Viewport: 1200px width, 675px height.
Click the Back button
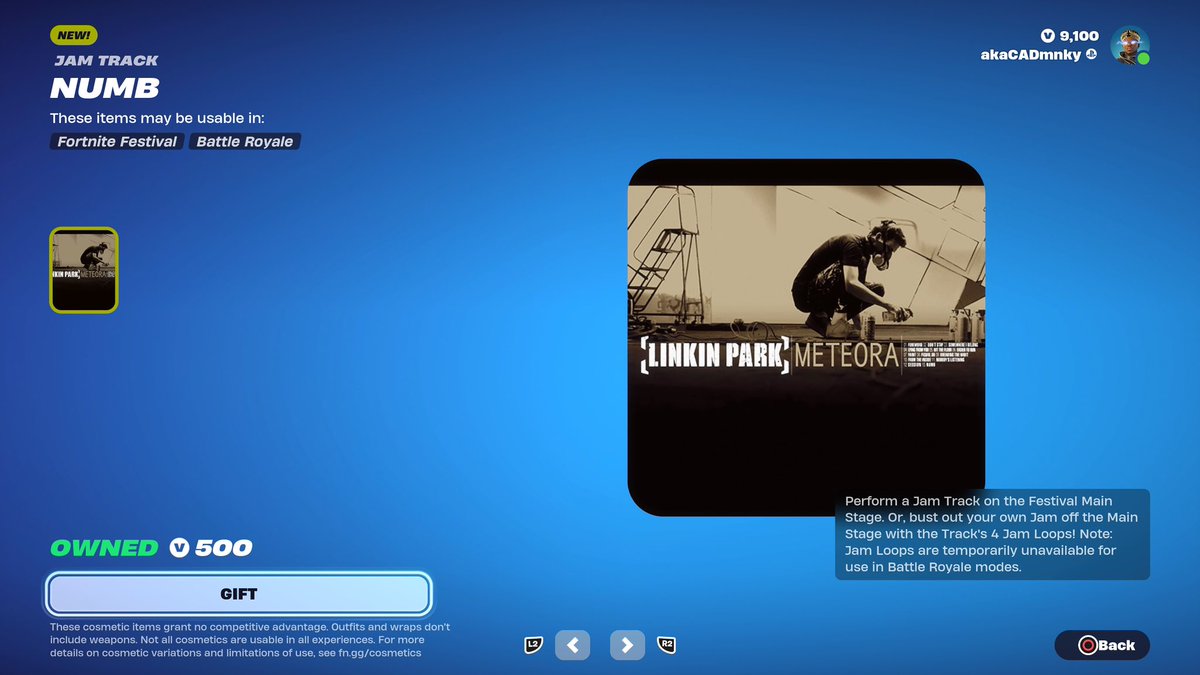click(1102, 645)
